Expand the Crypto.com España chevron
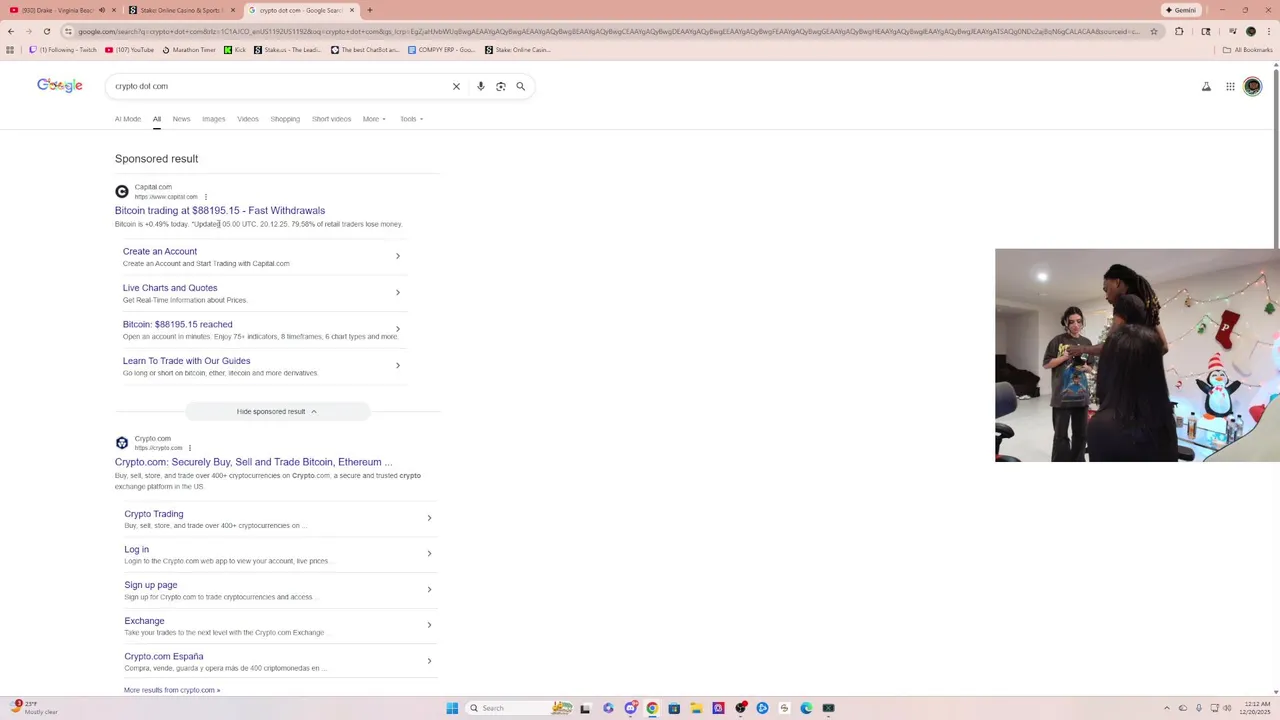Viewport: 1280px width, 720px height. (429, 661)
